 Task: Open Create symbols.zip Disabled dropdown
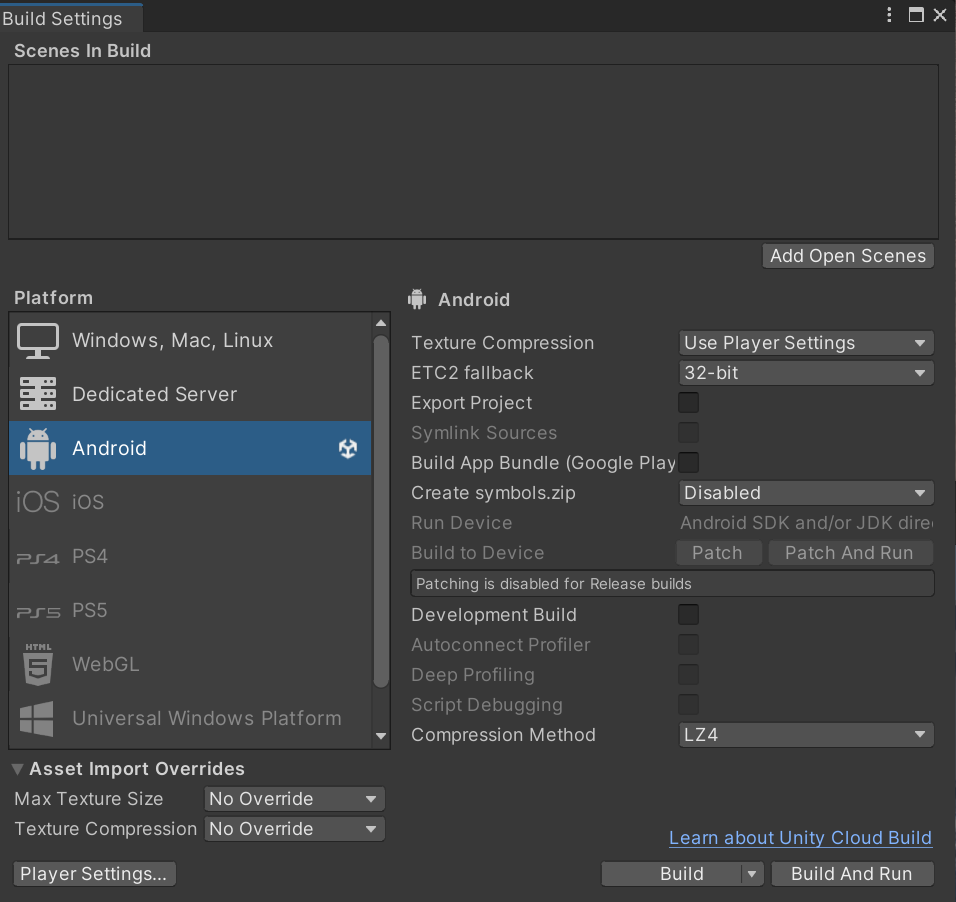(806, 493)
